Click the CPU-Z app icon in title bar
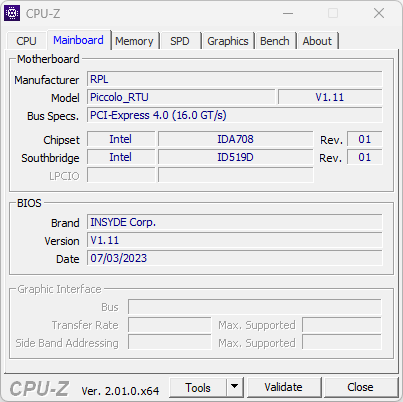Image resolution: width=403 pixels, height=402 pixels. [12, 13]
